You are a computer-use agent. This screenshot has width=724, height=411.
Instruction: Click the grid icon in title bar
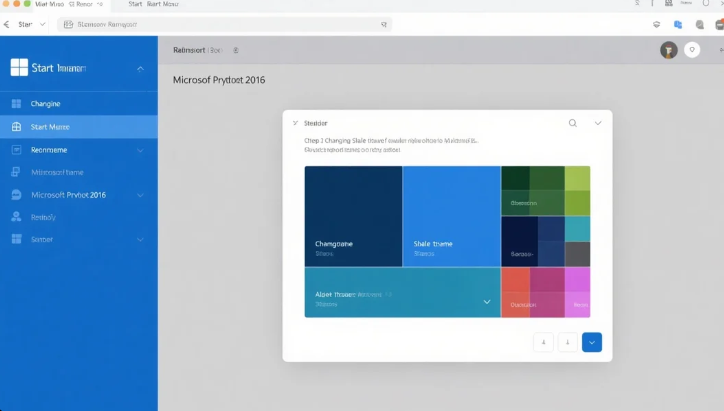coord(668,3)
